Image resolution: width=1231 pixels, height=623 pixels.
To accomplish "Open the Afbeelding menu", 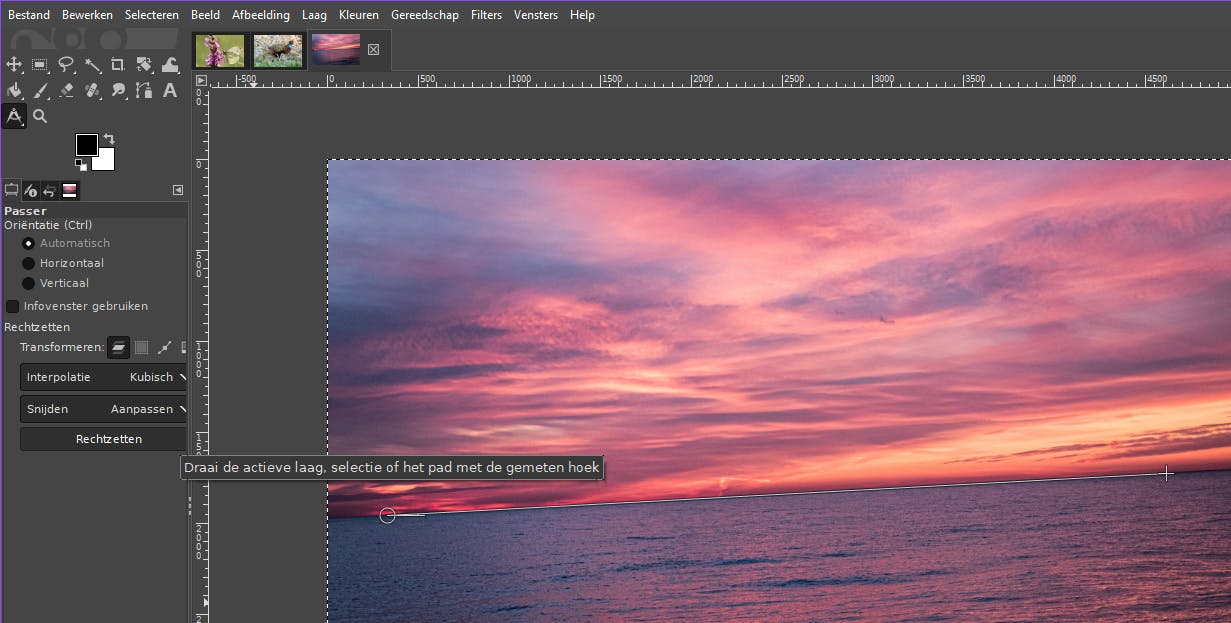I will pyautogui.click(x=261, y=15).
